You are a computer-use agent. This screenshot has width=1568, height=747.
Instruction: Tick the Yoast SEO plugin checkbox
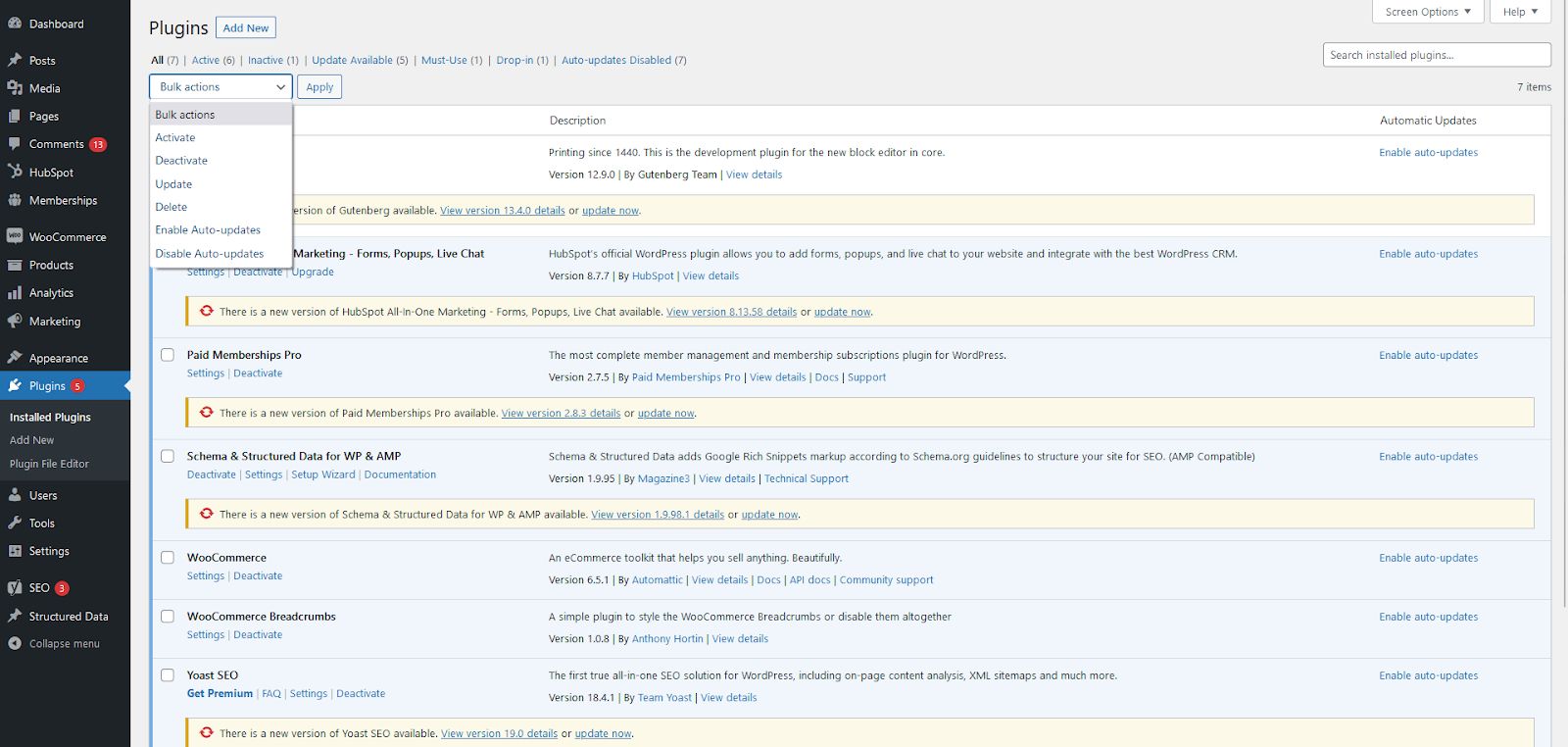(168, 675)
